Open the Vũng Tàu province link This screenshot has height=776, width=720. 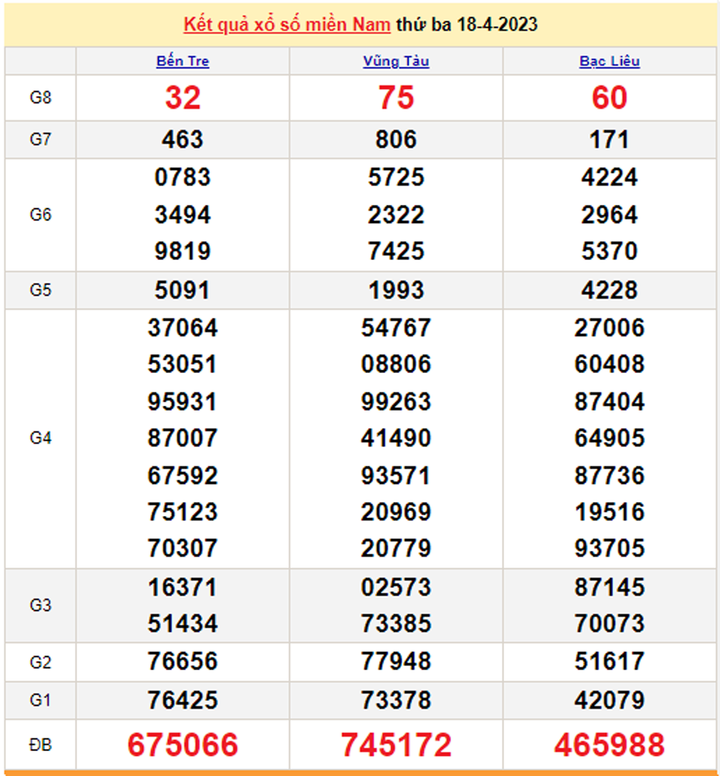click(x=396, y=61)
